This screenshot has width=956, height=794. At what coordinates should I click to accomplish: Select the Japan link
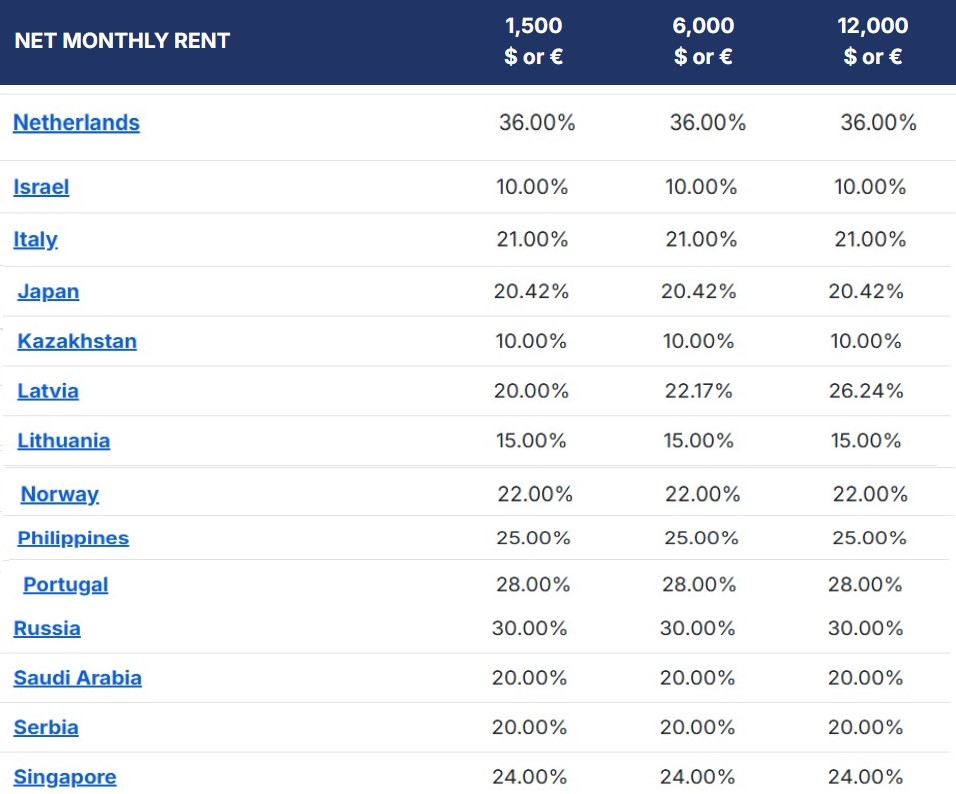[48, 292]
